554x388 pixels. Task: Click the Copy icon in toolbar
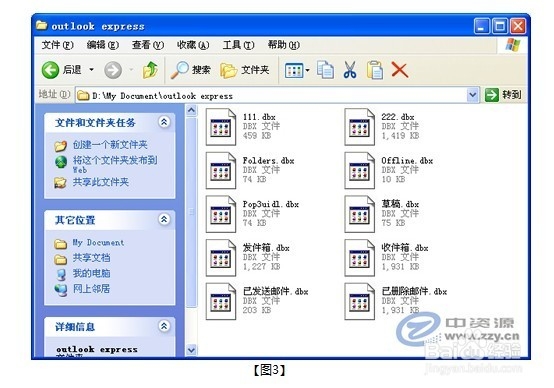pos(325,70)
